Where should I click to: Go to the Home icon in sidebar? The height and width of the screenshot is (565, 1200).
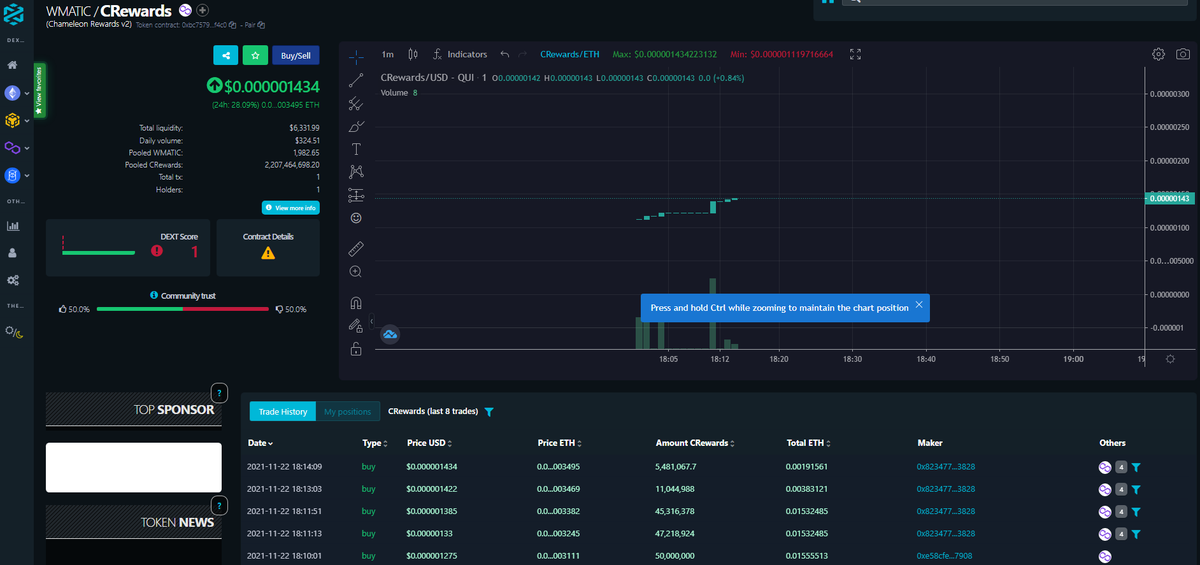tap(13, 65)
